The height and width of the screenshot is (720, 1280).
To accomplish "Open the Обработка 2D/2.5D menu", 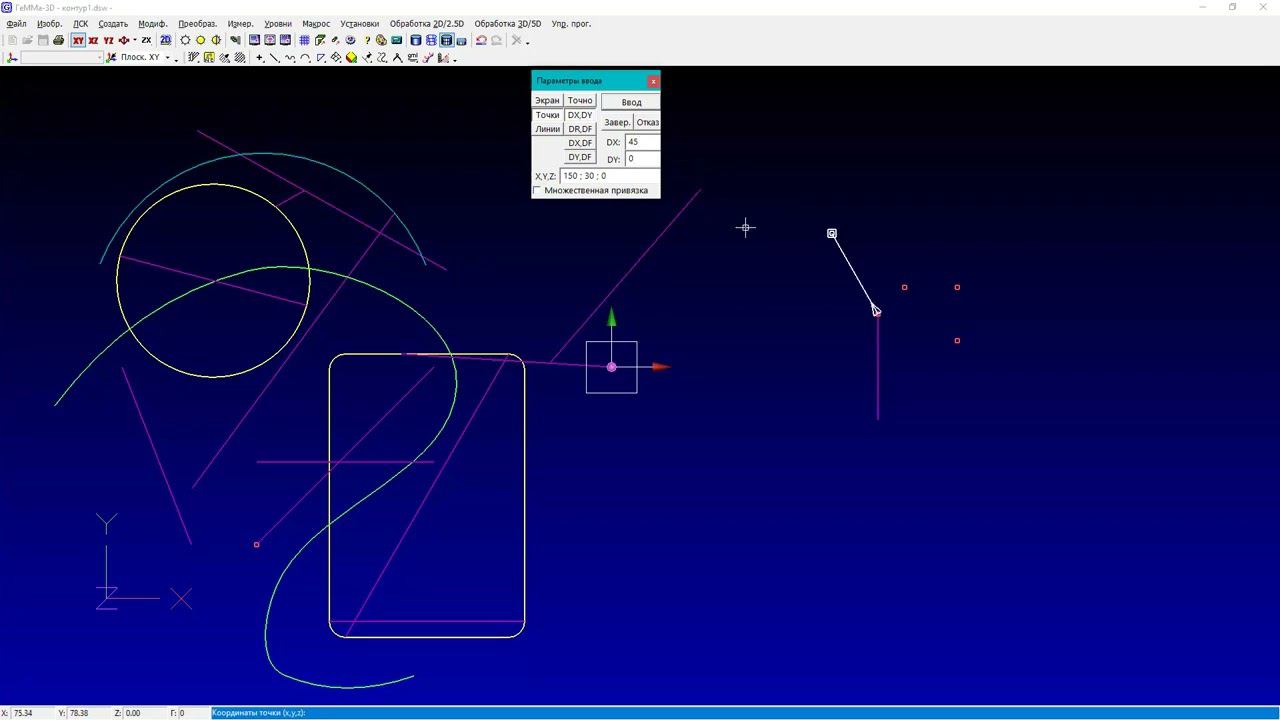I will click(426, 24).
